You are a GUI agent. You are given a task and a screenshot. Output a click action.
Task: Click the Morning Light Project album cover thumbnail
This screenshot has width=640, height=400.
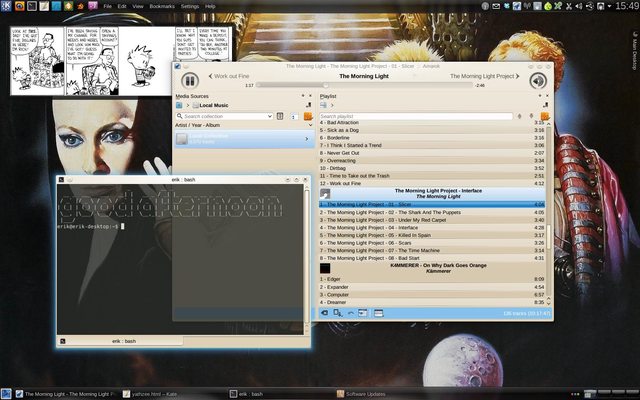click(x=325, y=193)
